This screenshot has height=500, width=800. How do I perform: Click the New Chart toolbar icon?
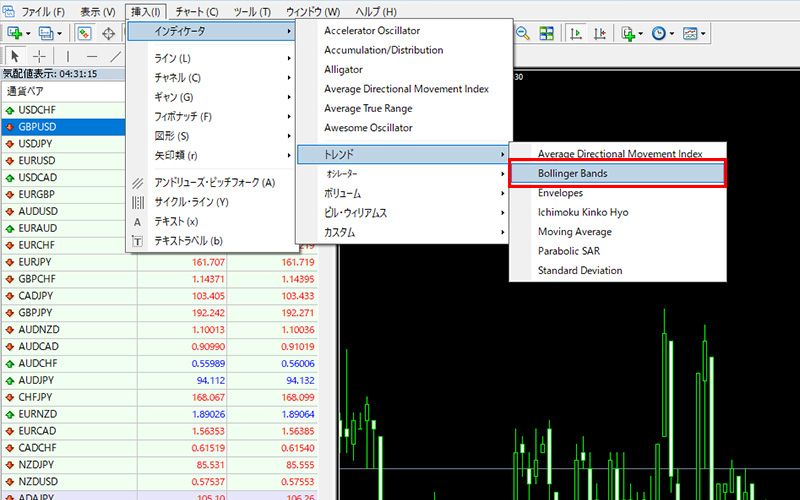click(x=17, y=33)
